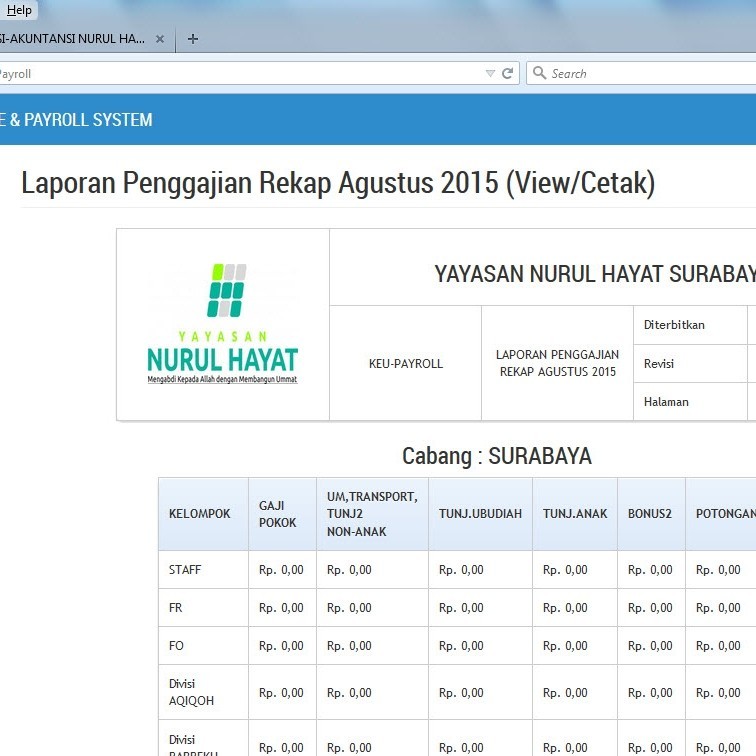The width and height of the screenshot is (756, 756).
Task: Click LAPORAN PENGGAJIAN REKAP AGUSTUS 2015 cell
Action: pyautogui.click(x=557, y=363)
